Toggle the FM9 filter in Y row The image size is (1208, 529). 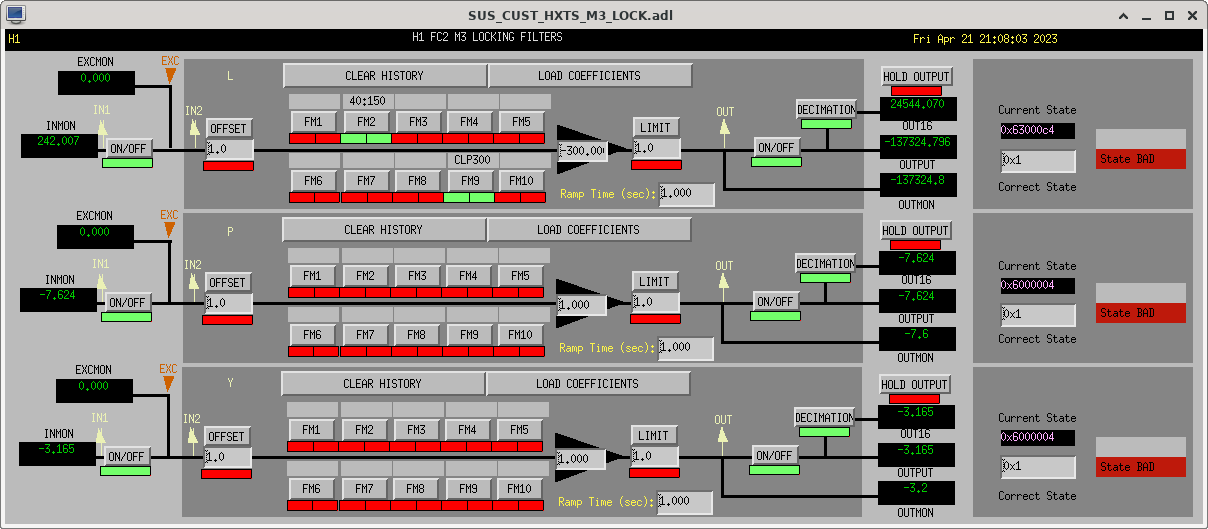click(467, 489)
